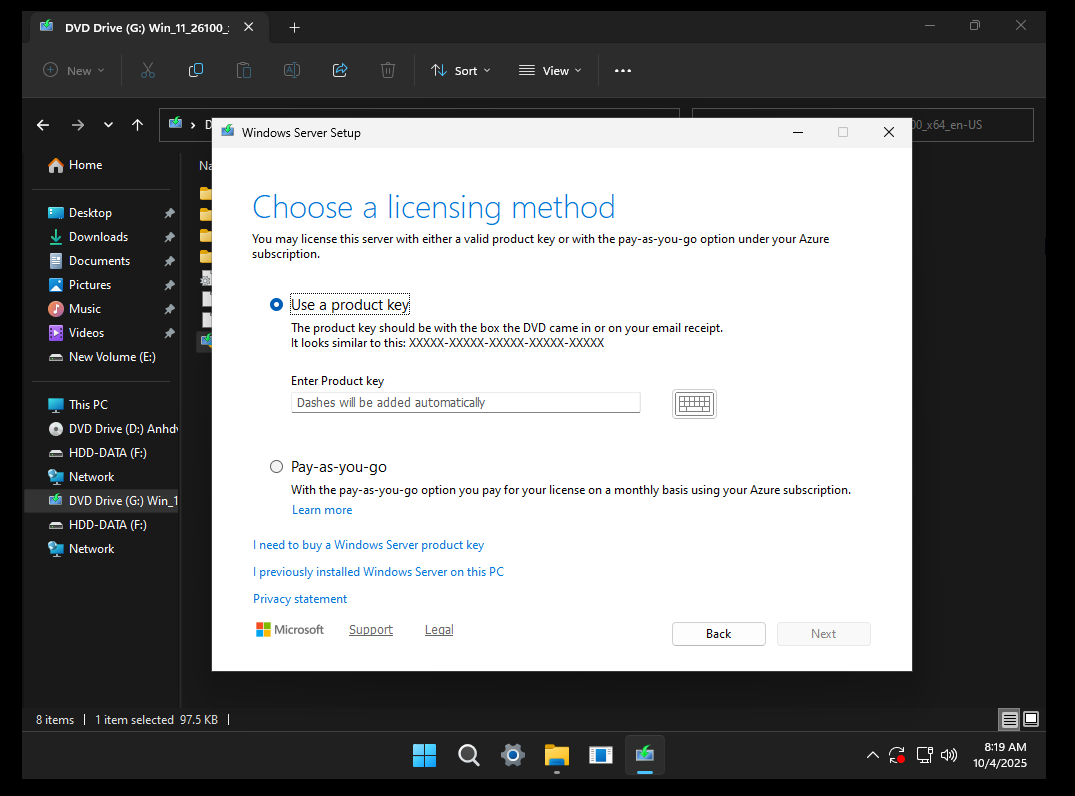Open the Settings gear on the taskbar
The height and width of the screenshot is (796, 1075).
513,756
